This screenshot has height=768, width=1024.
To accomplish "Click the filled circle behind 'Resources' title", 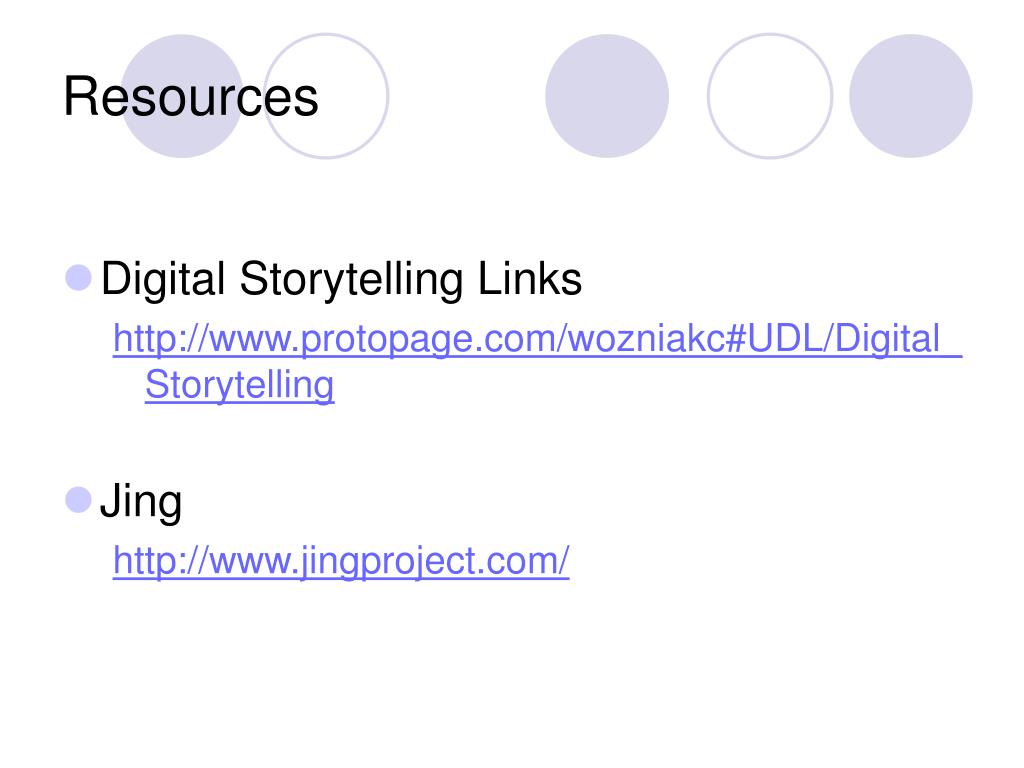I will click(182, 96).
